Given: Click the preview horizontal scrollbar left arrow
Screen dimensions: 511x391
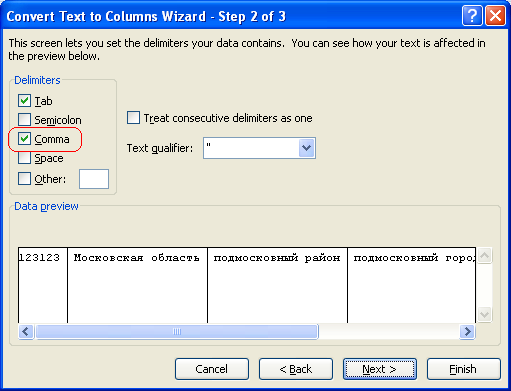Looking at the screenshot, I should point(26,331).
